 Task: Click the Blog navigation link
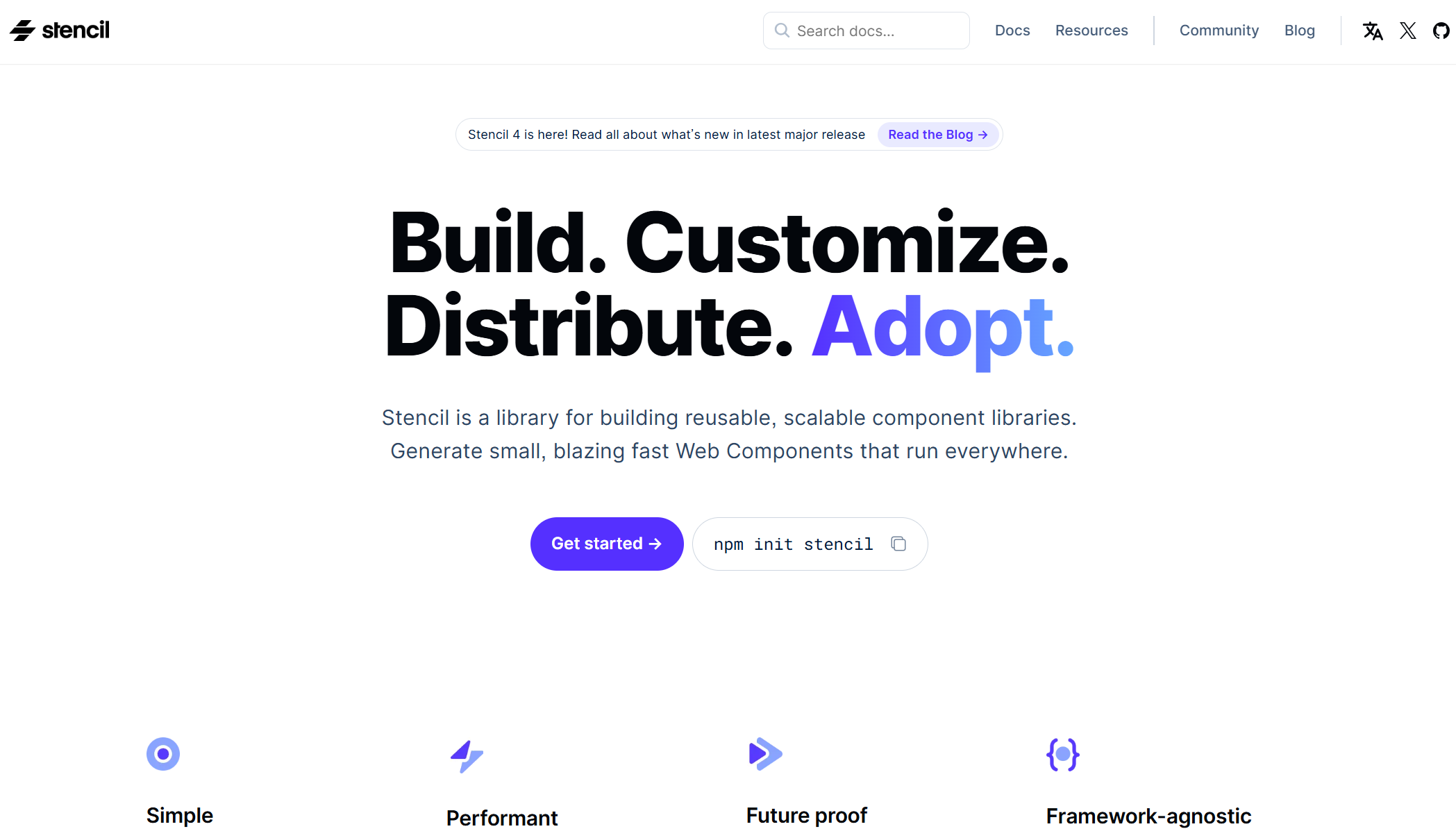point(1300,30)
